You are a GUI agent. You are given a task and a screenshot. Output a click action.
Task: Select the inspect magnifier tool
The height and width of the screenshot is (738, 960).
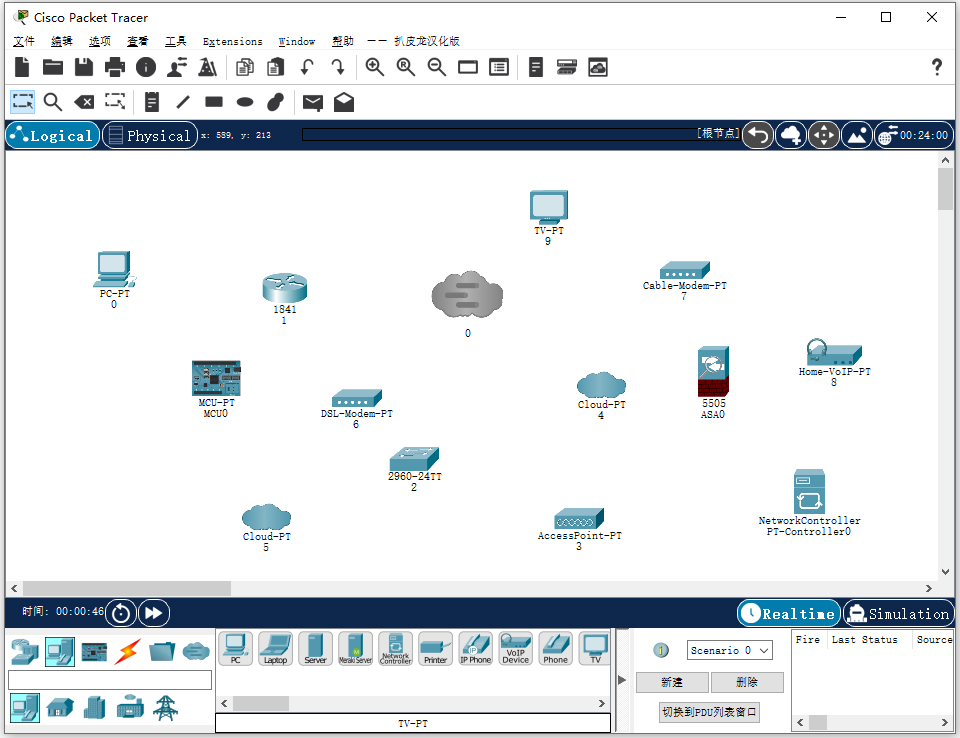click(53, 101)
